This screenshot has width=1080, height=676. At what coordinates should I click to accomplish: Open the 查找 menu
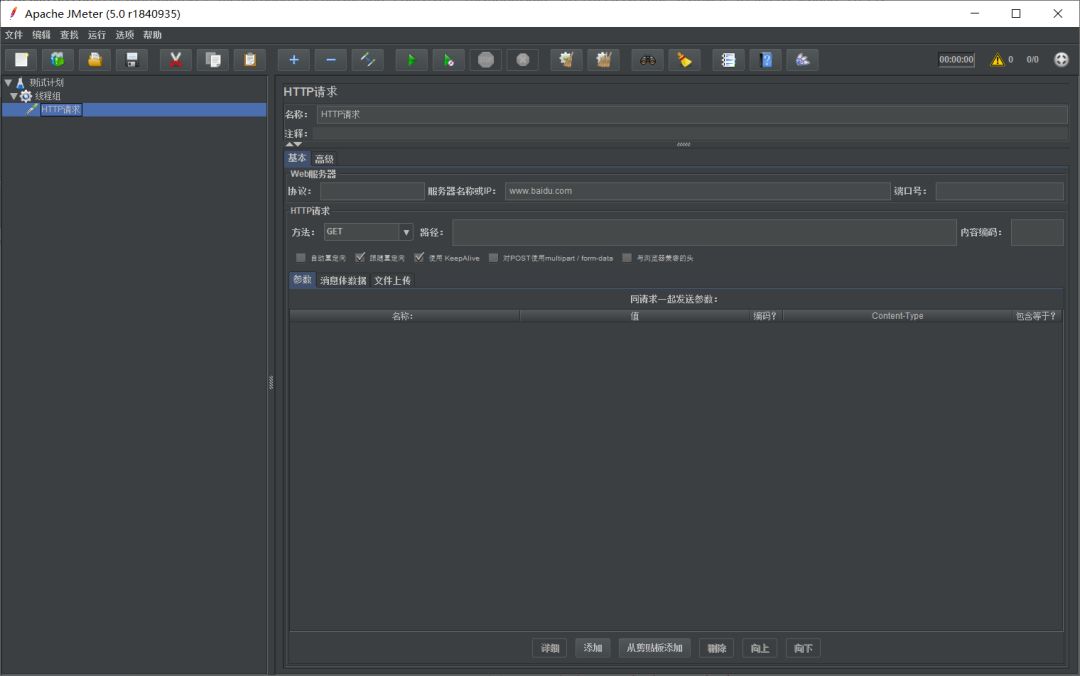tap(69, 35)
